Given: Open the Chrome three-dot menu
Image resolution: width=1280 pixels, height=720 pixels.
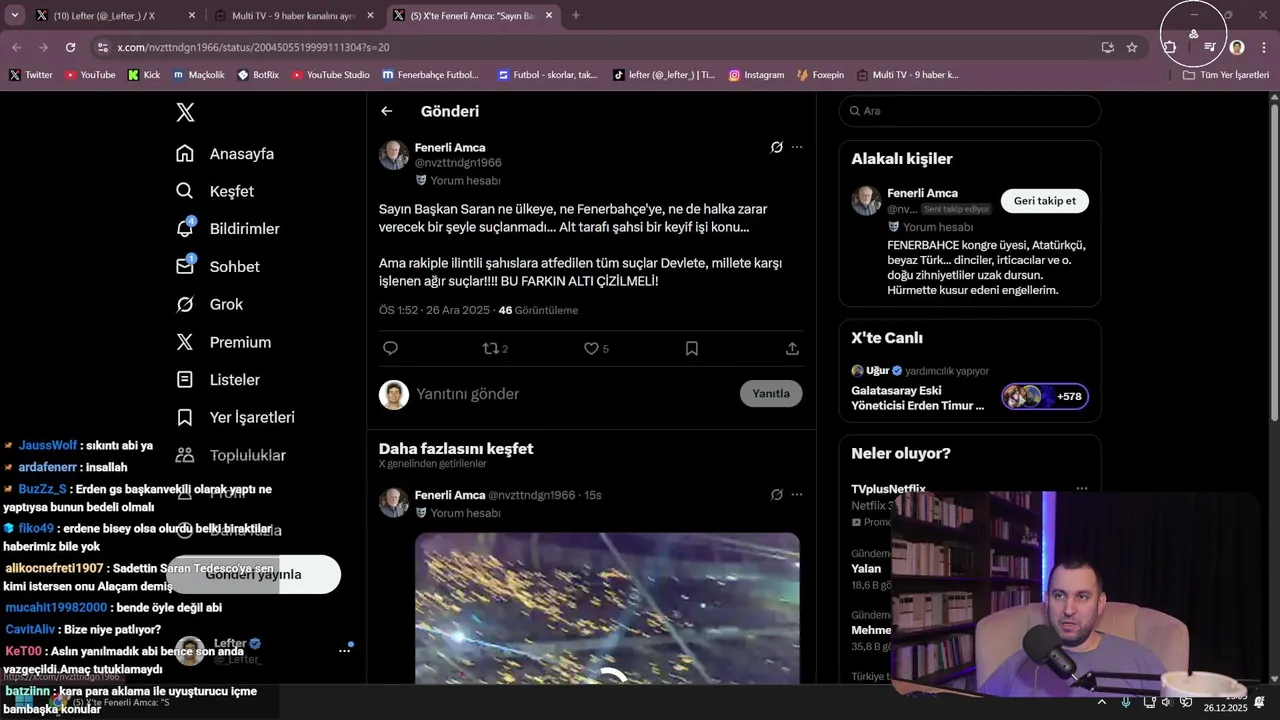Looking at the screenshot, I should 1264,47.
